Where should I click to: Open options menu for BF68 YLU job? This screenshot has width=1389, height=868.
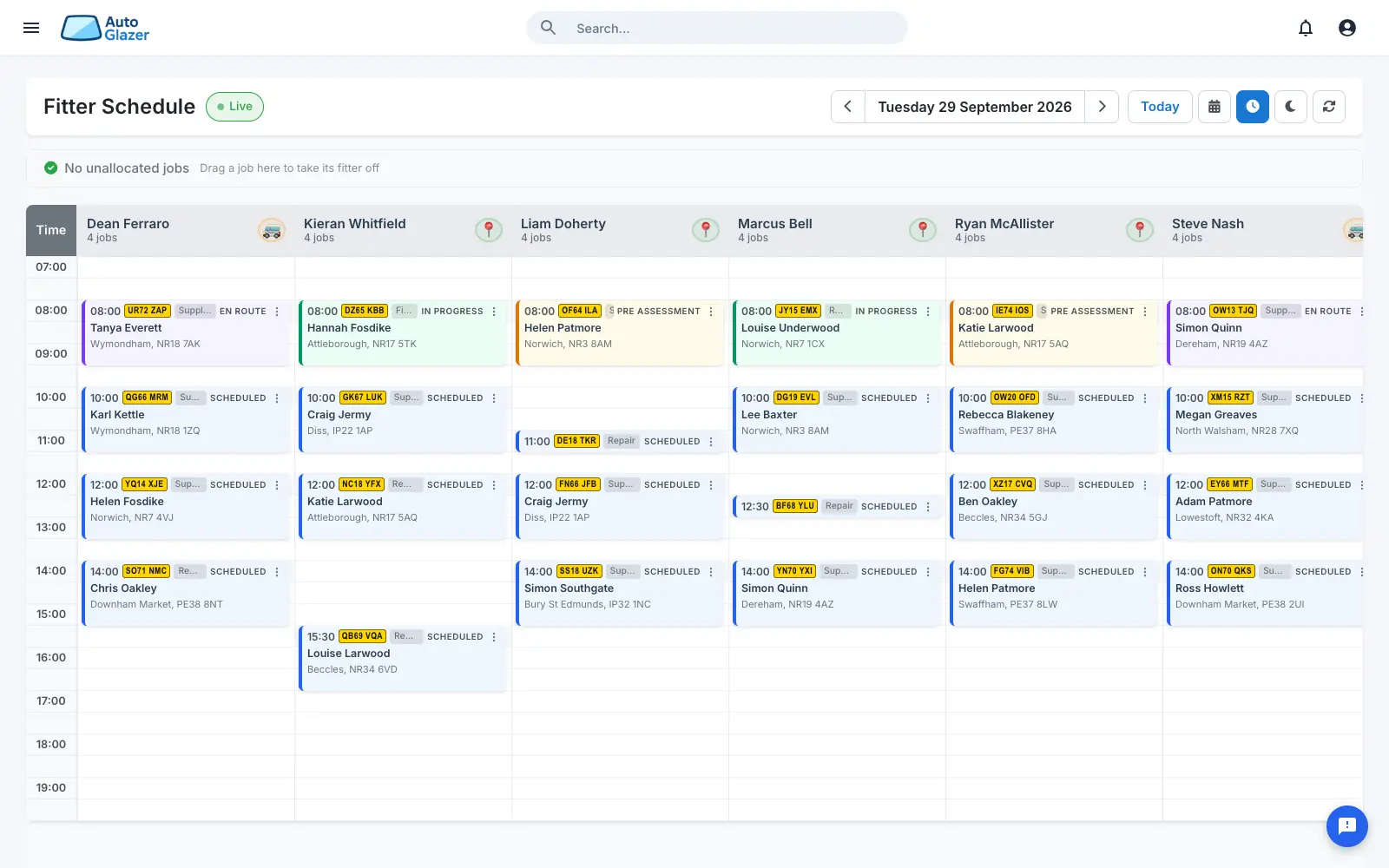pos(928,507)
